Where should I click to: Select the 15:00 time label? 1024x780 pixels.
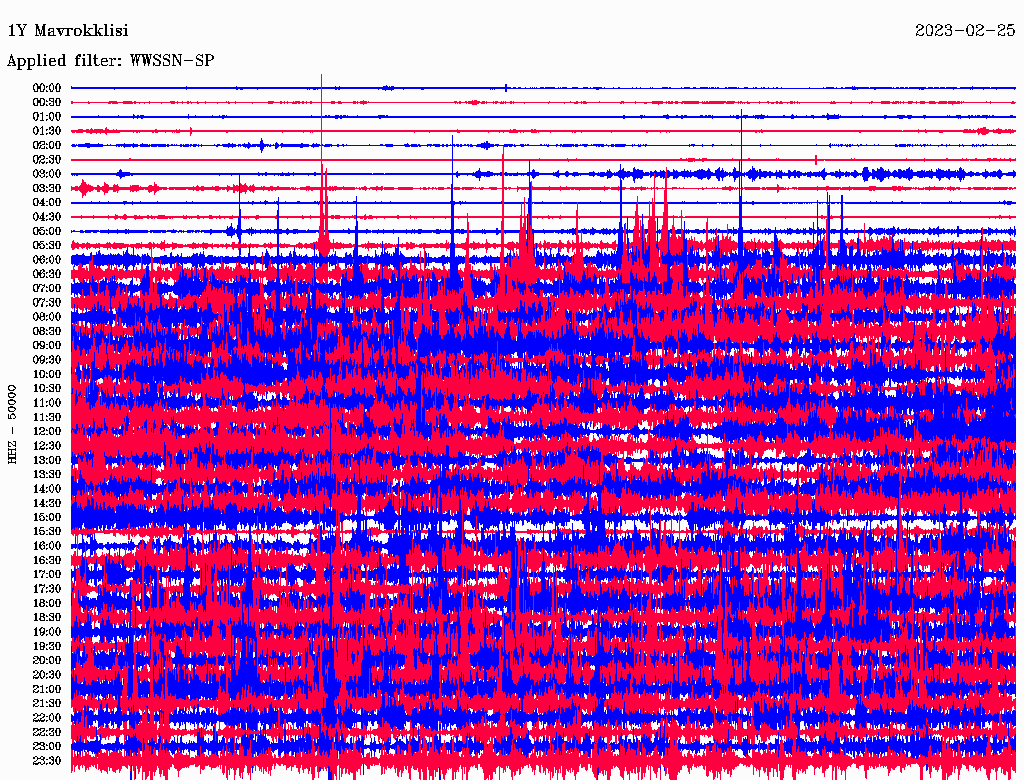tap(47, 517)
